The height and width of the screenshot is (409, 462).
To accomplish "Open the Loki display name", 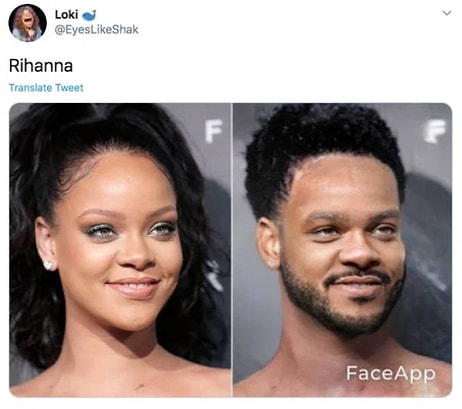I will (66, 15).
